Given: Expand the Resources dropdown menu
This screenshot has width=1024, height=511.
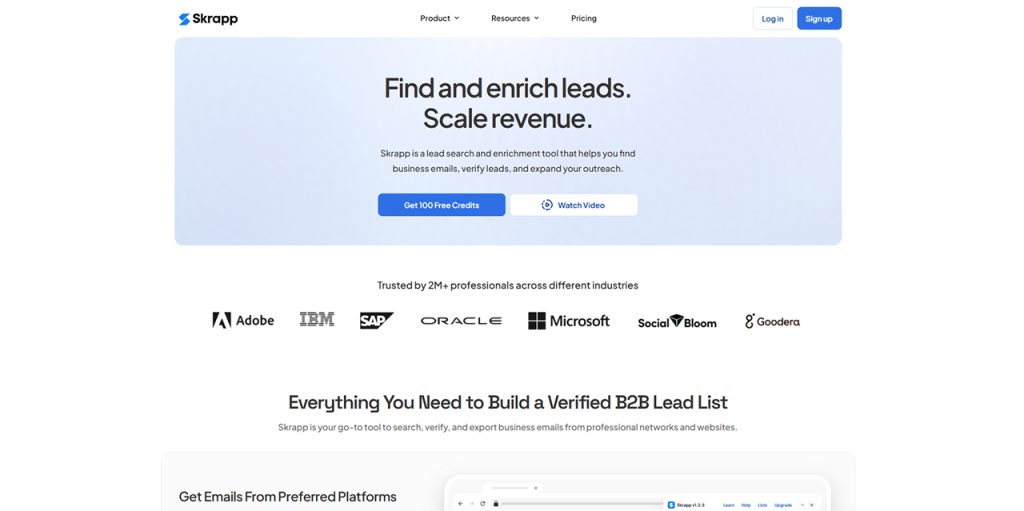Looking at the screenshot, I should coord(514,18).
